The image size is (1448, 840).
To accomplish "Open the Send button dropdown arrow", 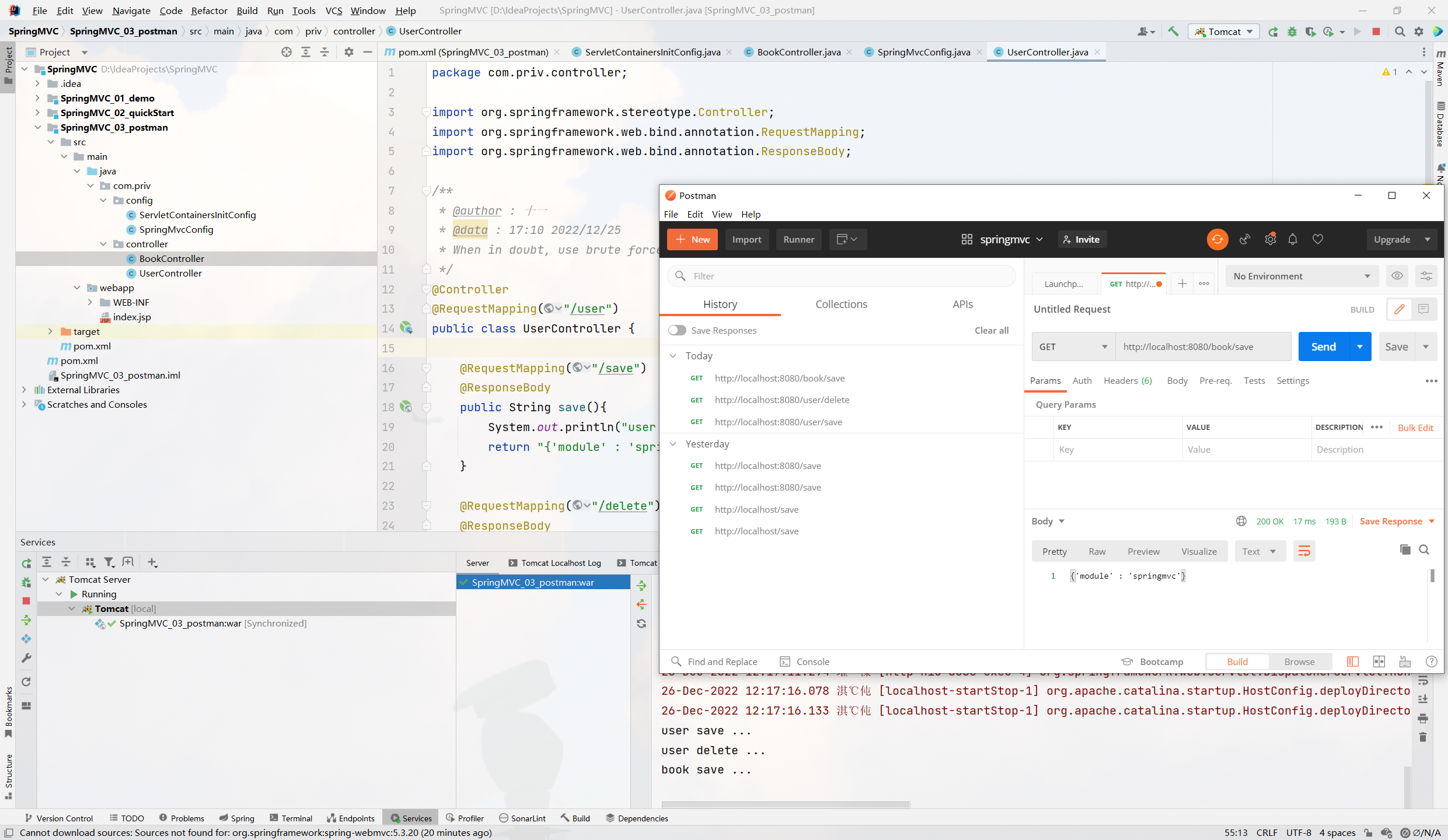I will (1360, 346).
